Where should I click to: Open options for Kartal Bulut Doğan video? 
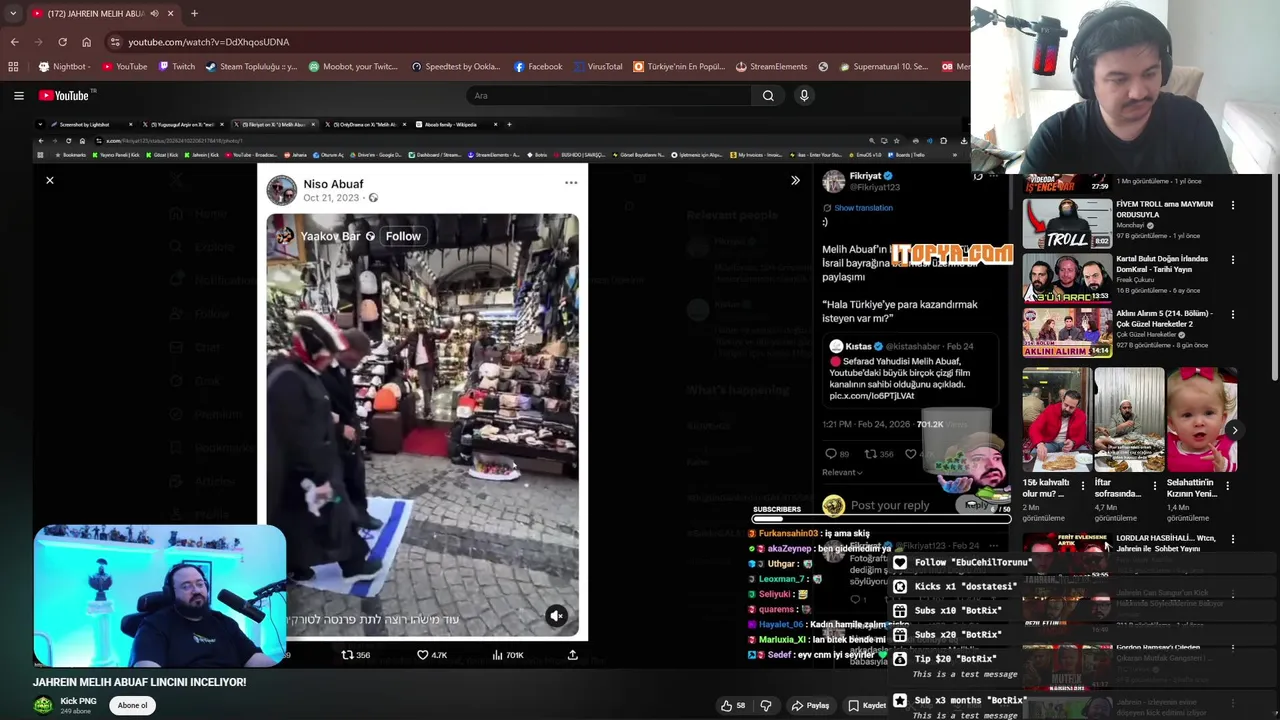click(1233, 260)
